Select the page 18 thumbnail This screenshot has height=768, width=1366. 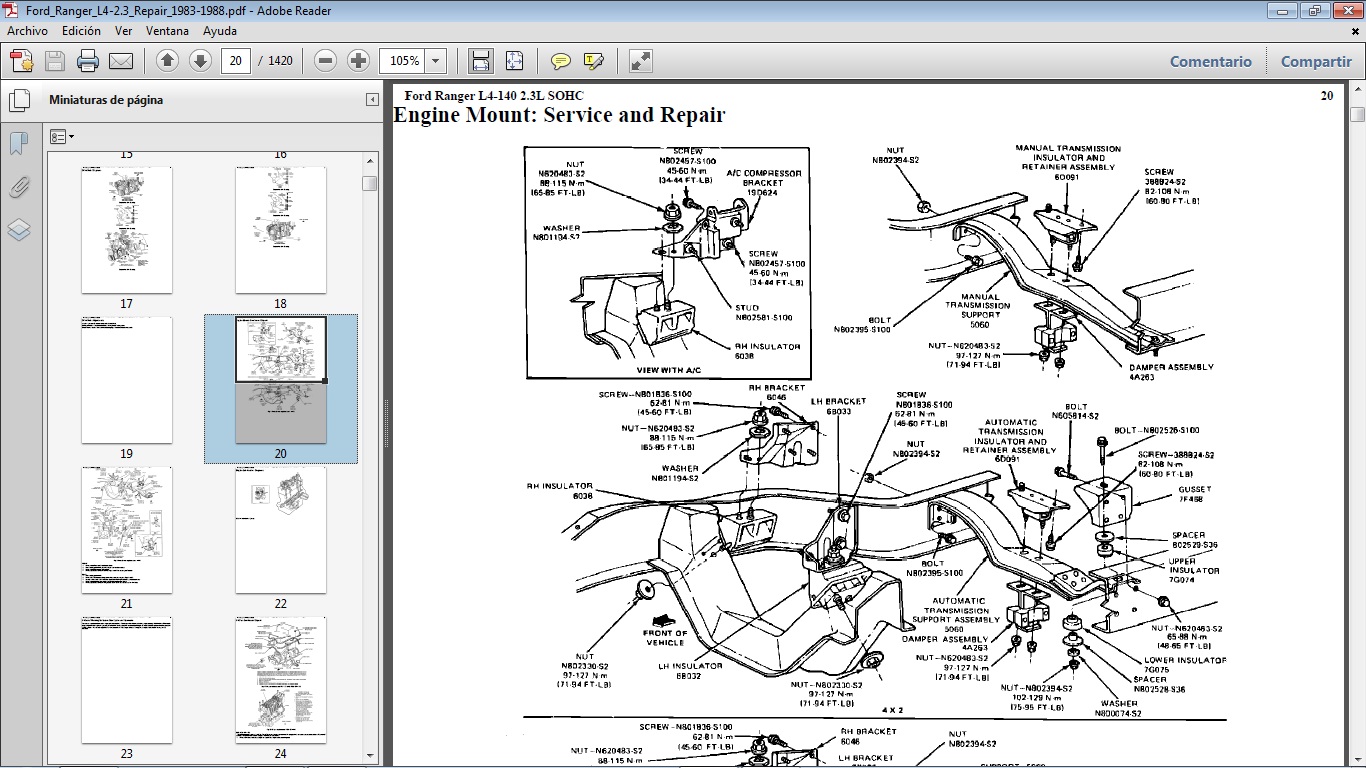[x=280, y=230]
